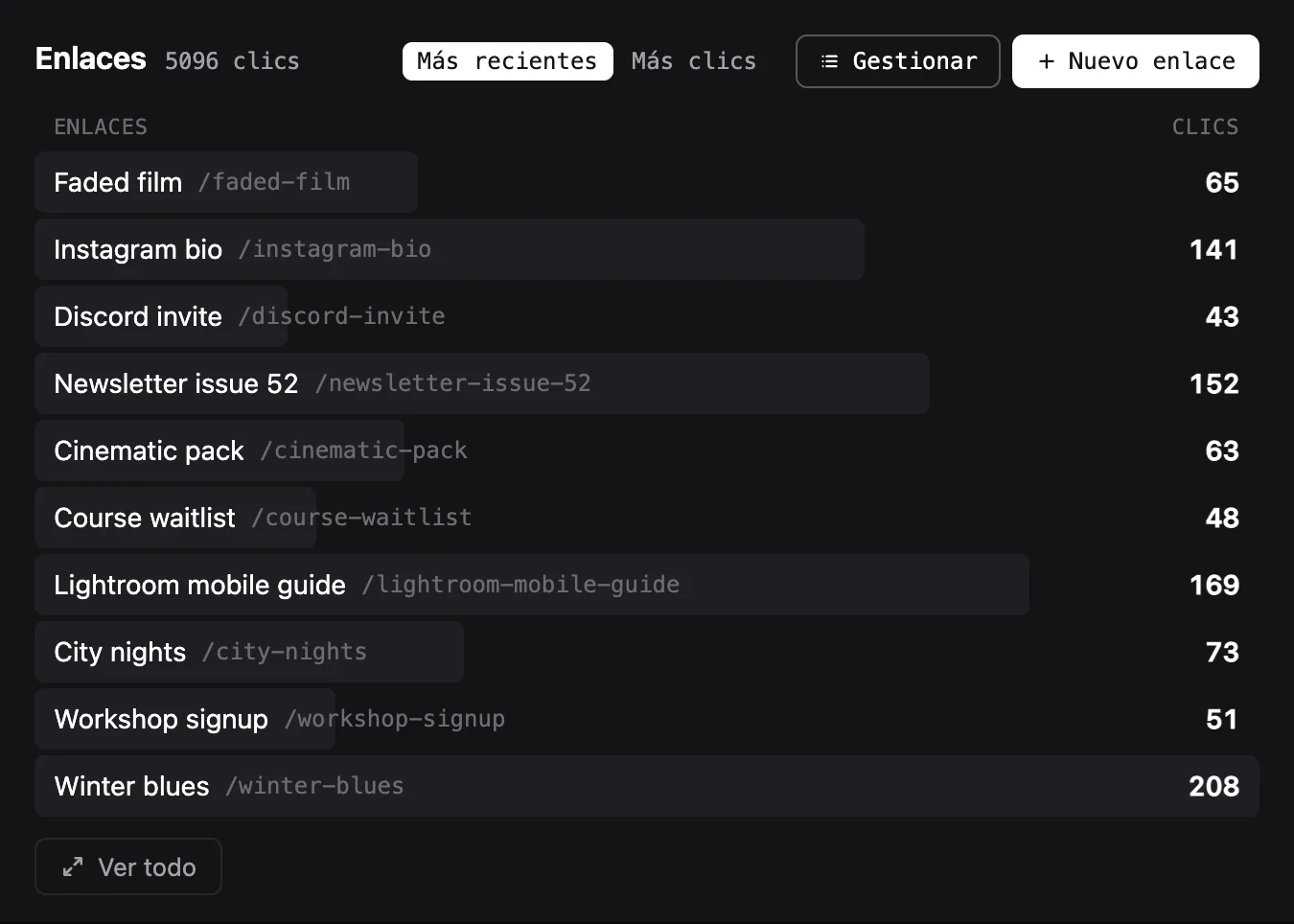Image resolution: width=1294 pixels, height=924 pixels.
Task: Click the /cinematic-pack slug
Action: [x=363, y=450]
